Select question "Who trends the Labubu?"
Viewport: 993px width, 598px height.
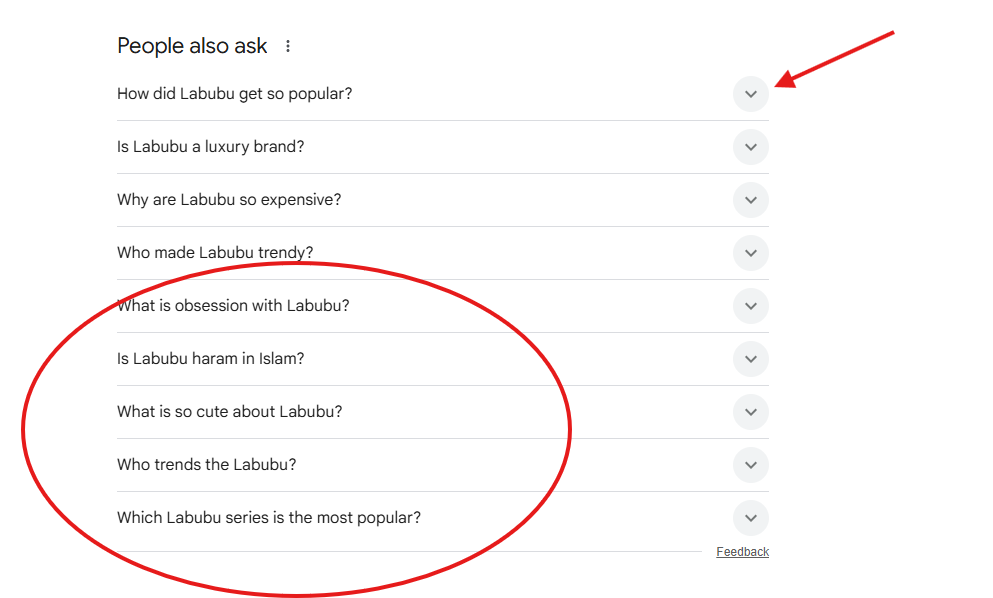(207, 465)
